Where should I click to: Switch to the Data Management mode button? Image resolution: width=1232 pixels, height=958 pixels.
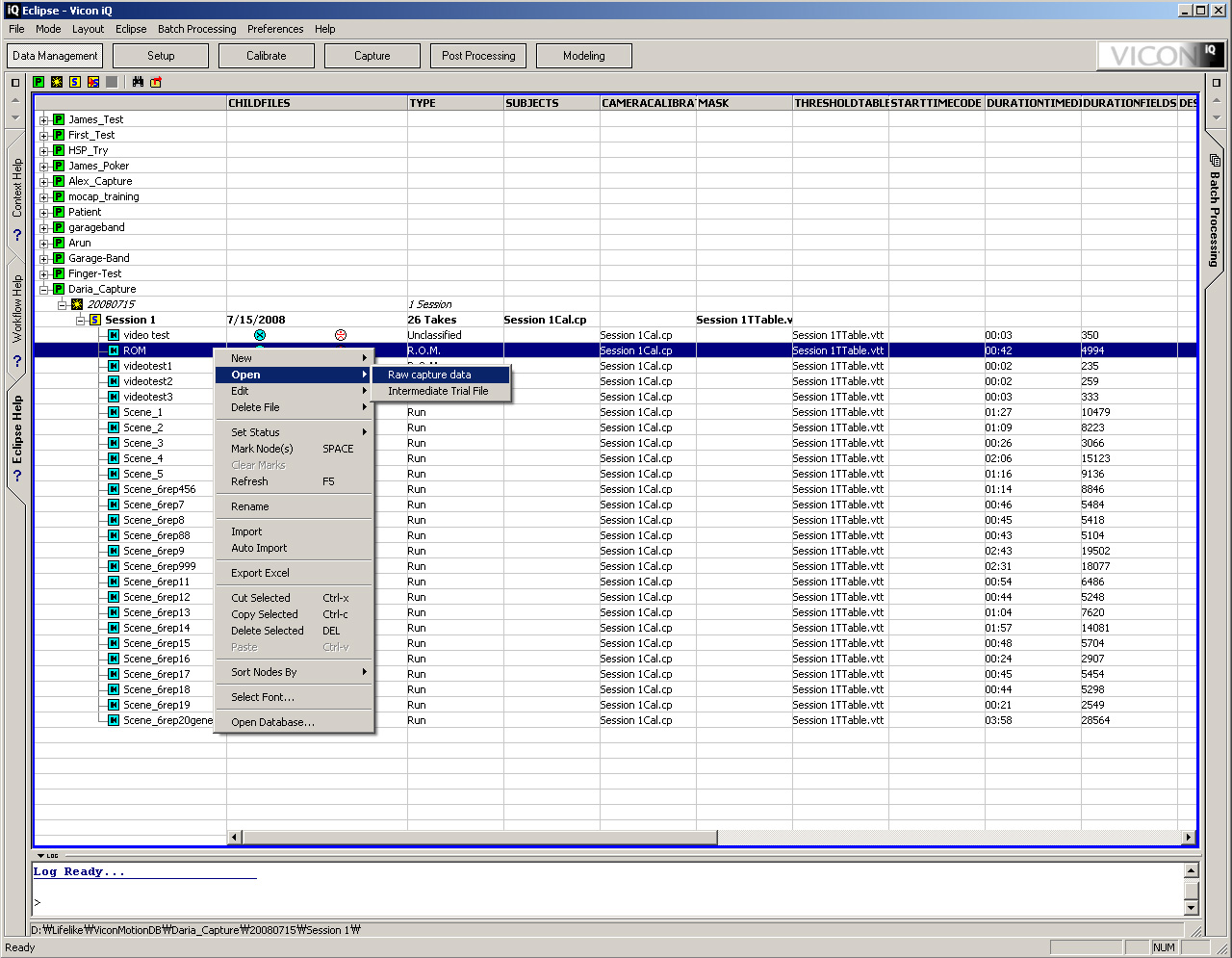click(x=55, y=56)
